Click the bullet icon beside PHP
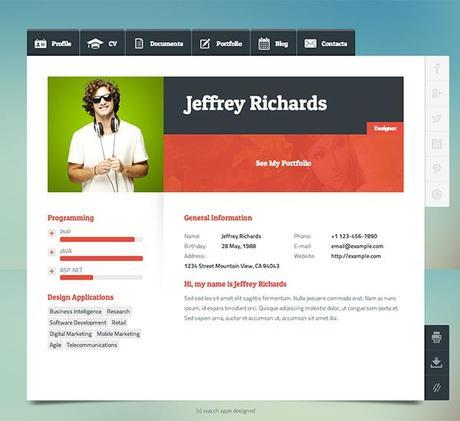460x421 pixels. 52,233
